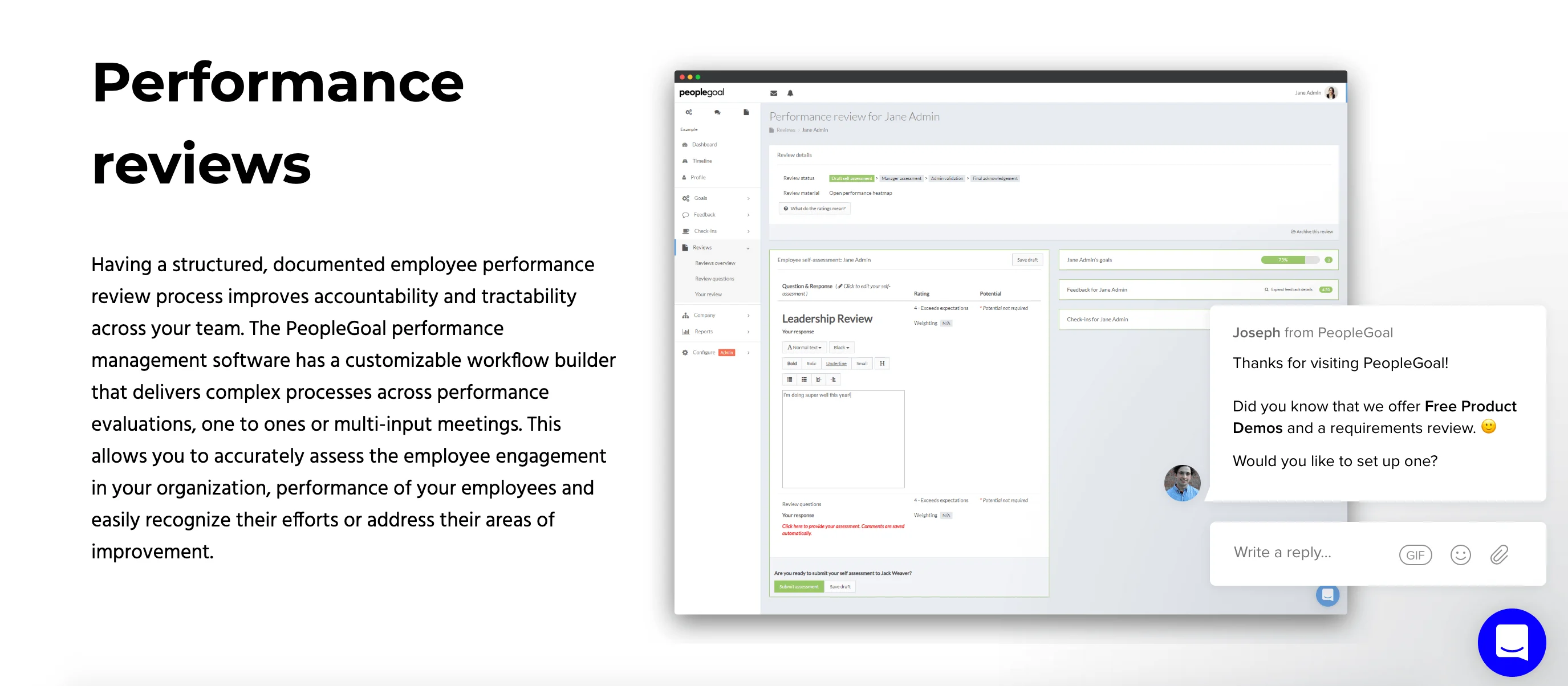1568x686 pixels.
Task: Select Reviews overview in the sidebar
Action: tap(715, 263)
